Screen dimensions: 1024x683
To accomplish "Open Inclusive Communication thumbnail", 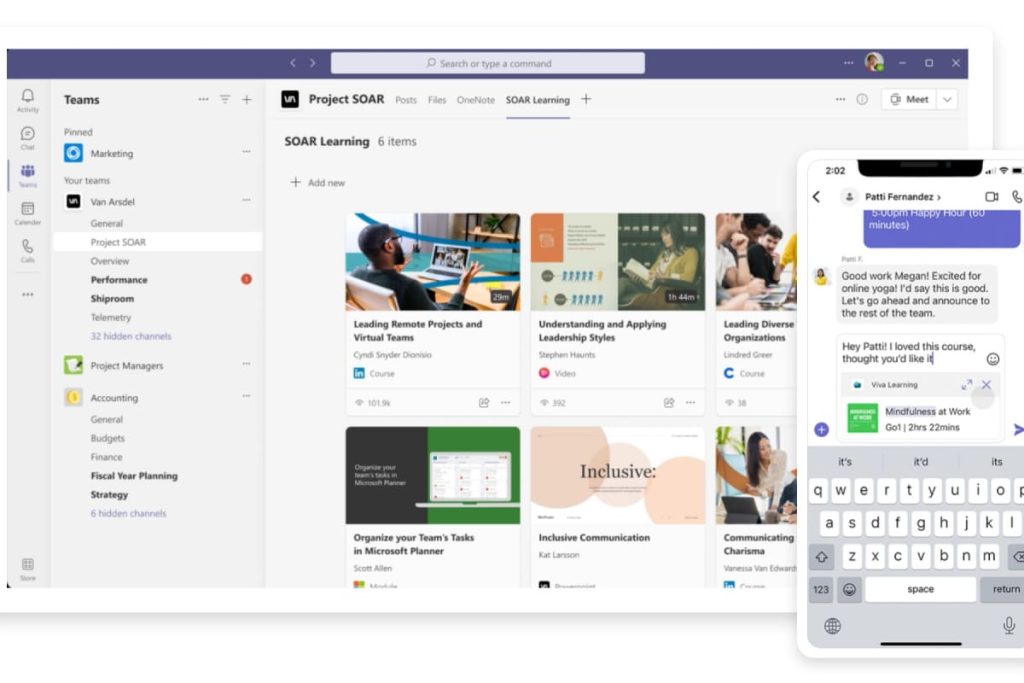I will [x=618, y=475].
